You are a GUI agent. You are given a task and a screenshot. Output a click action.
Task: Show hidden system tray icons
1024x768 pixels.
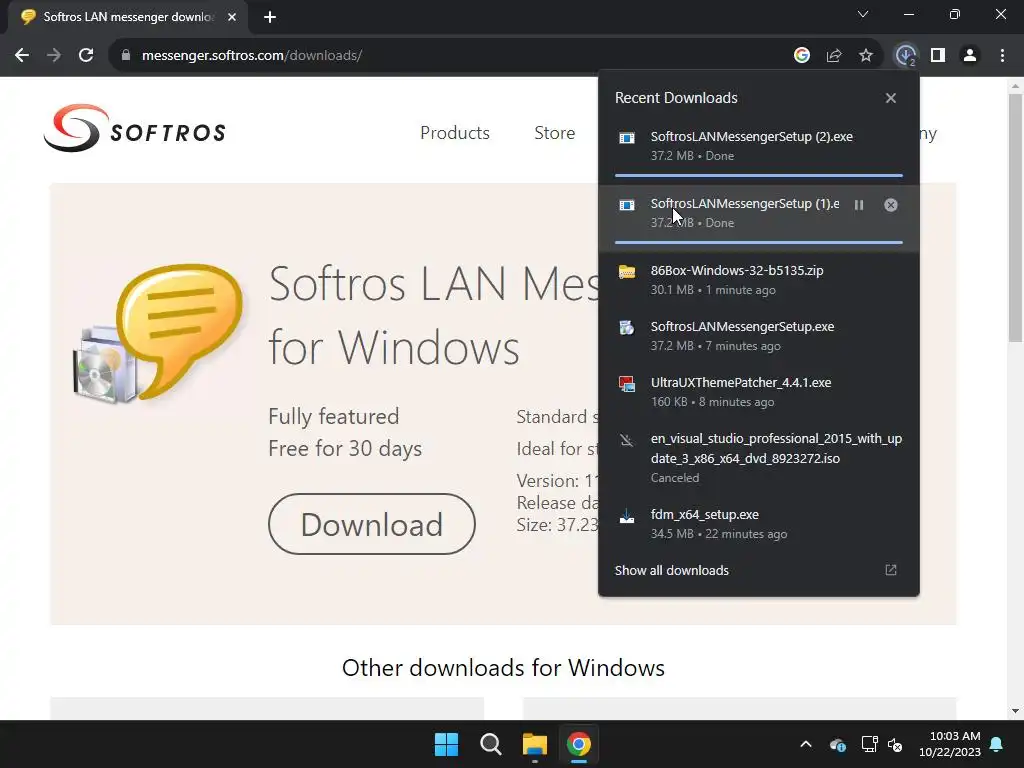point(806,744)
